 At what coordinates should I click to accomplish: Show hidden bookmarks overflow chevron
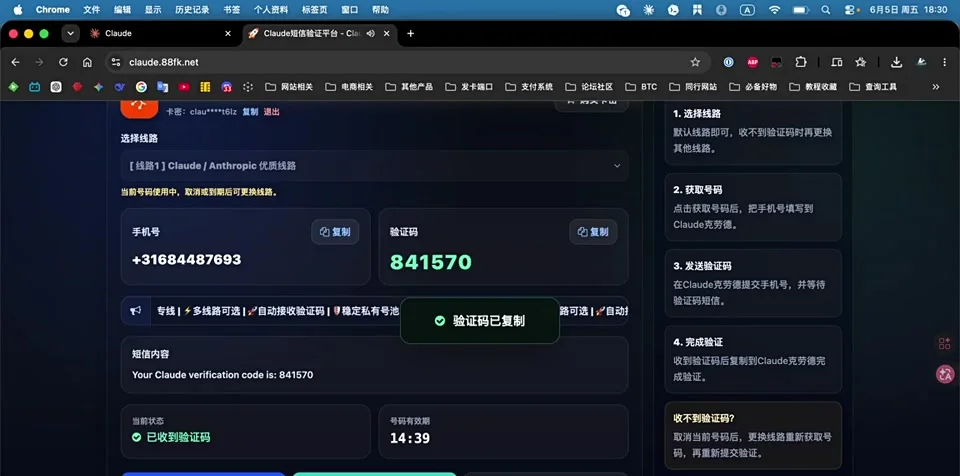point(936,87)
